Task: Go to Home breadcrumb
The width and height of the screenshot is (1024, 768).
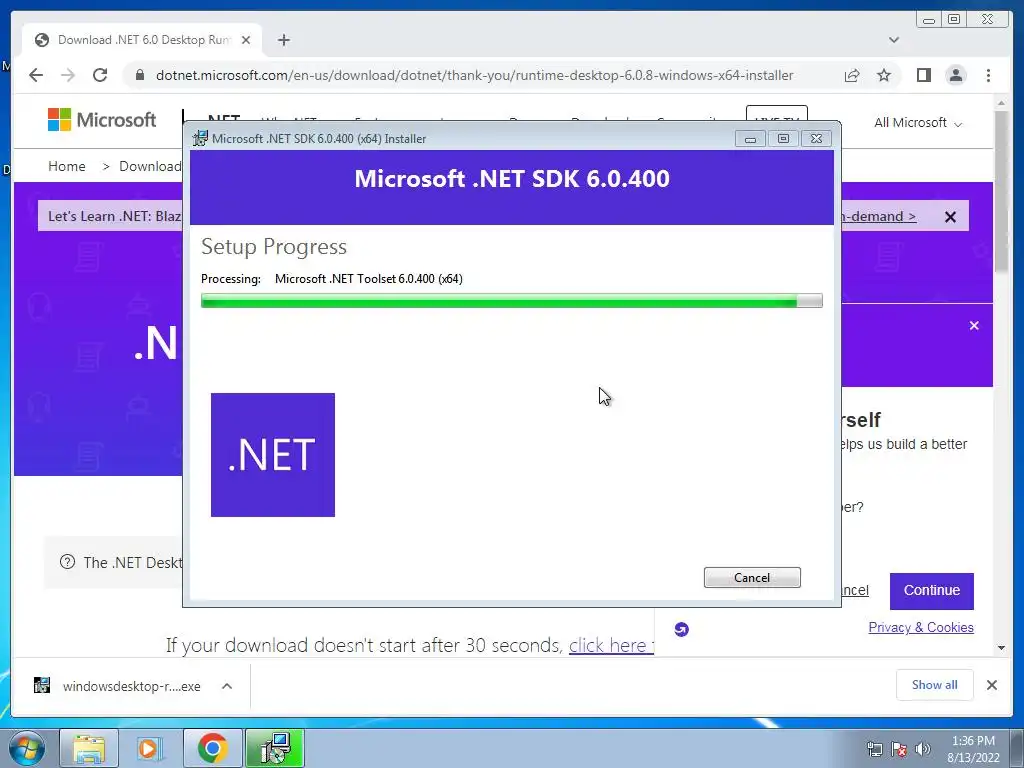Action: [x=67, y=166]
